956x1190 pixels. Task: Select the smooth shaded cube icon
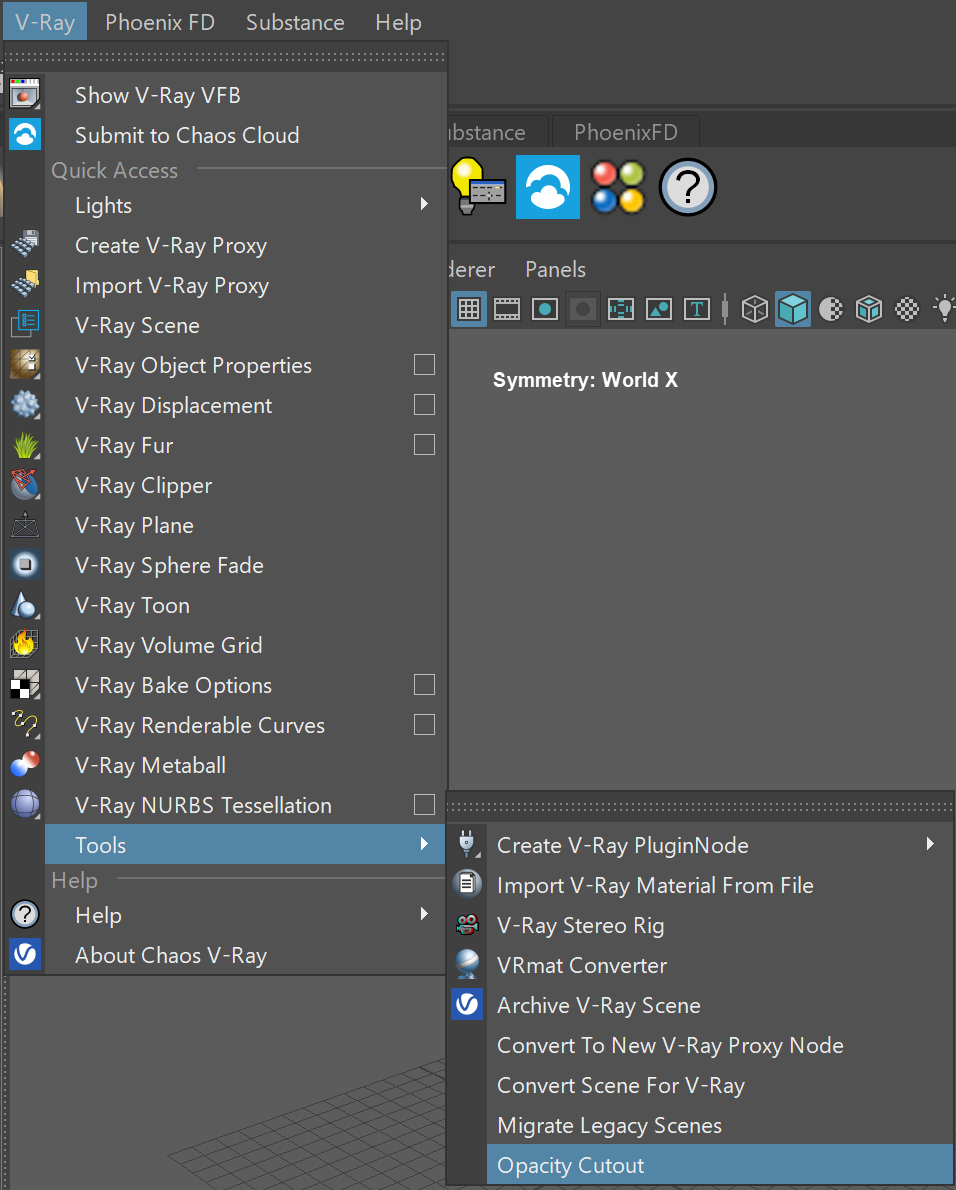point(793,309)
